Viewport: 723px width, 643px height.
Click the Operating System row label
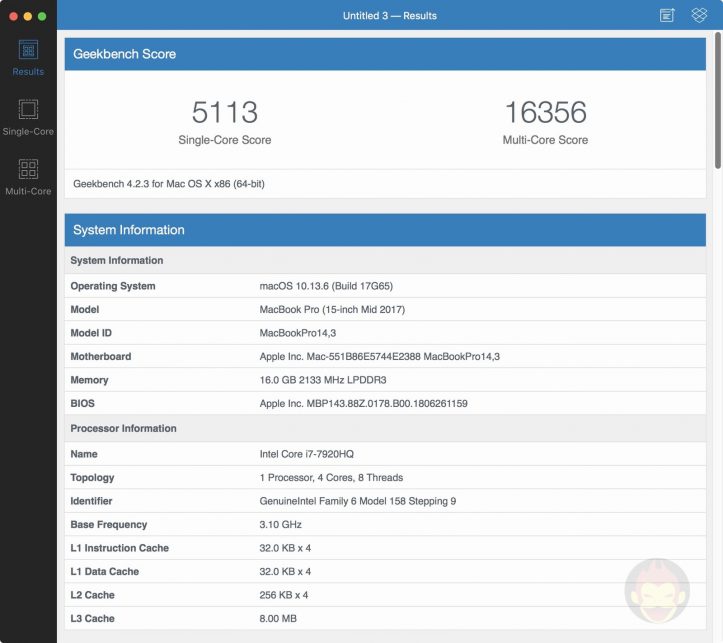point(113,286)
